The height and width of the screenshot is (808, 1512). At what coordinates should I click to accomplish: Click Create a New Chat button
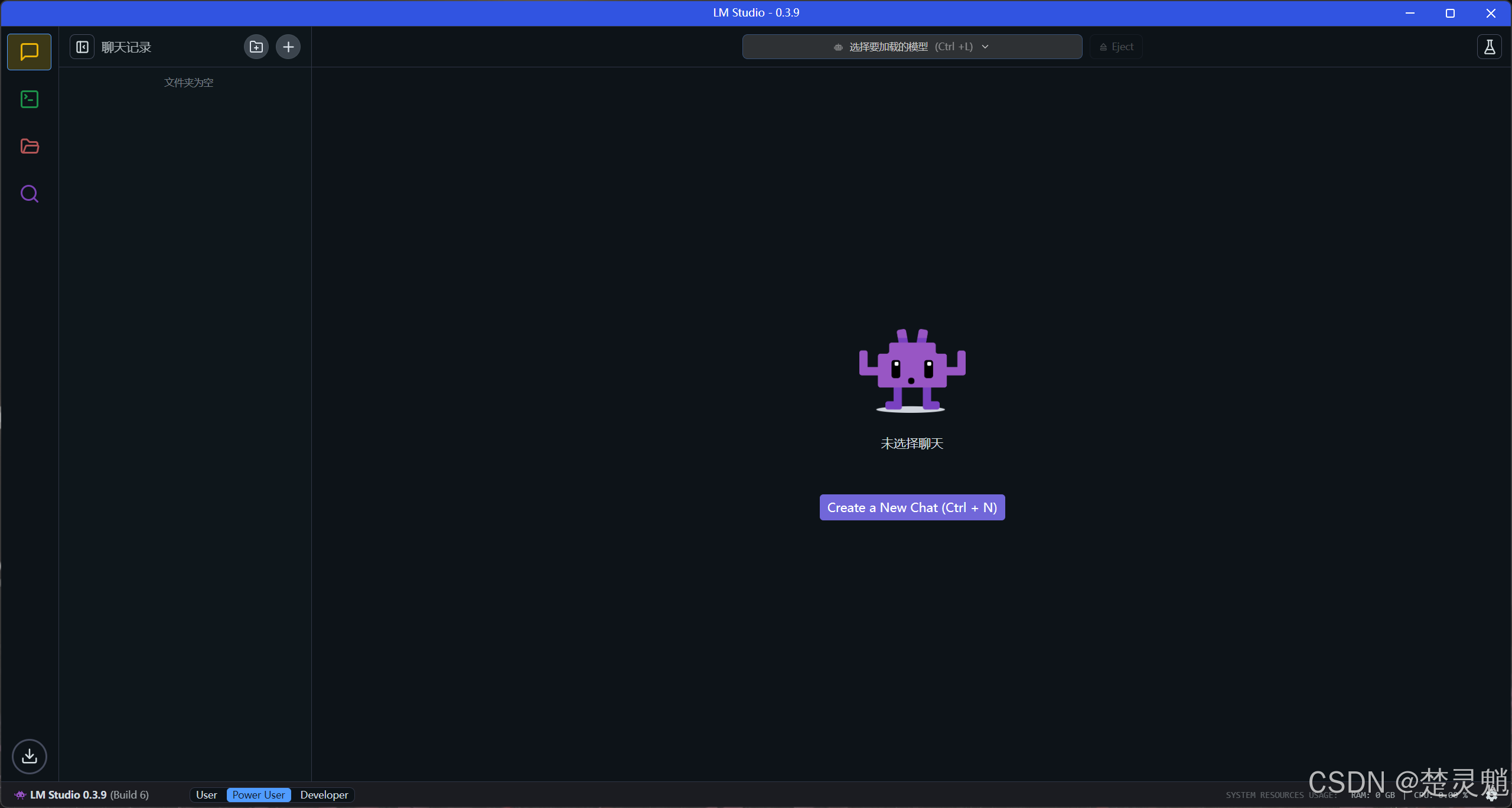click(x=912, y=507)
